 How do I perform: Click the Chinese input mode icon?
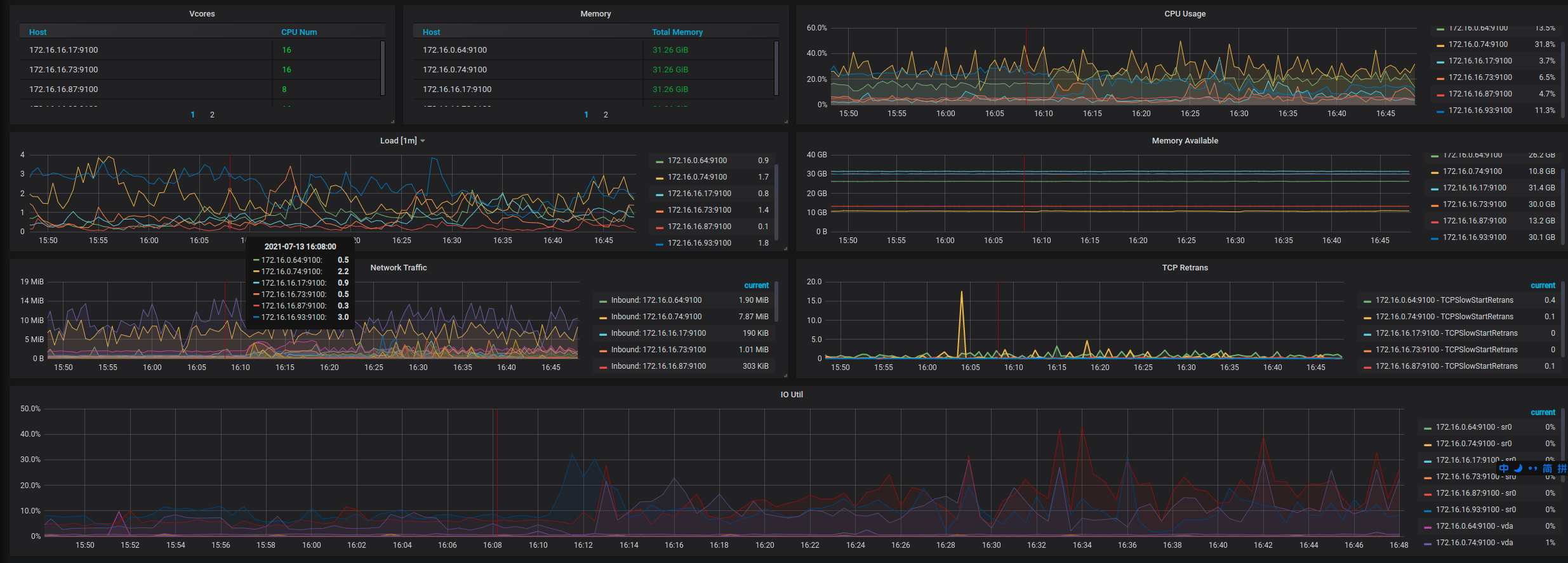click(x=1504, y=468)
